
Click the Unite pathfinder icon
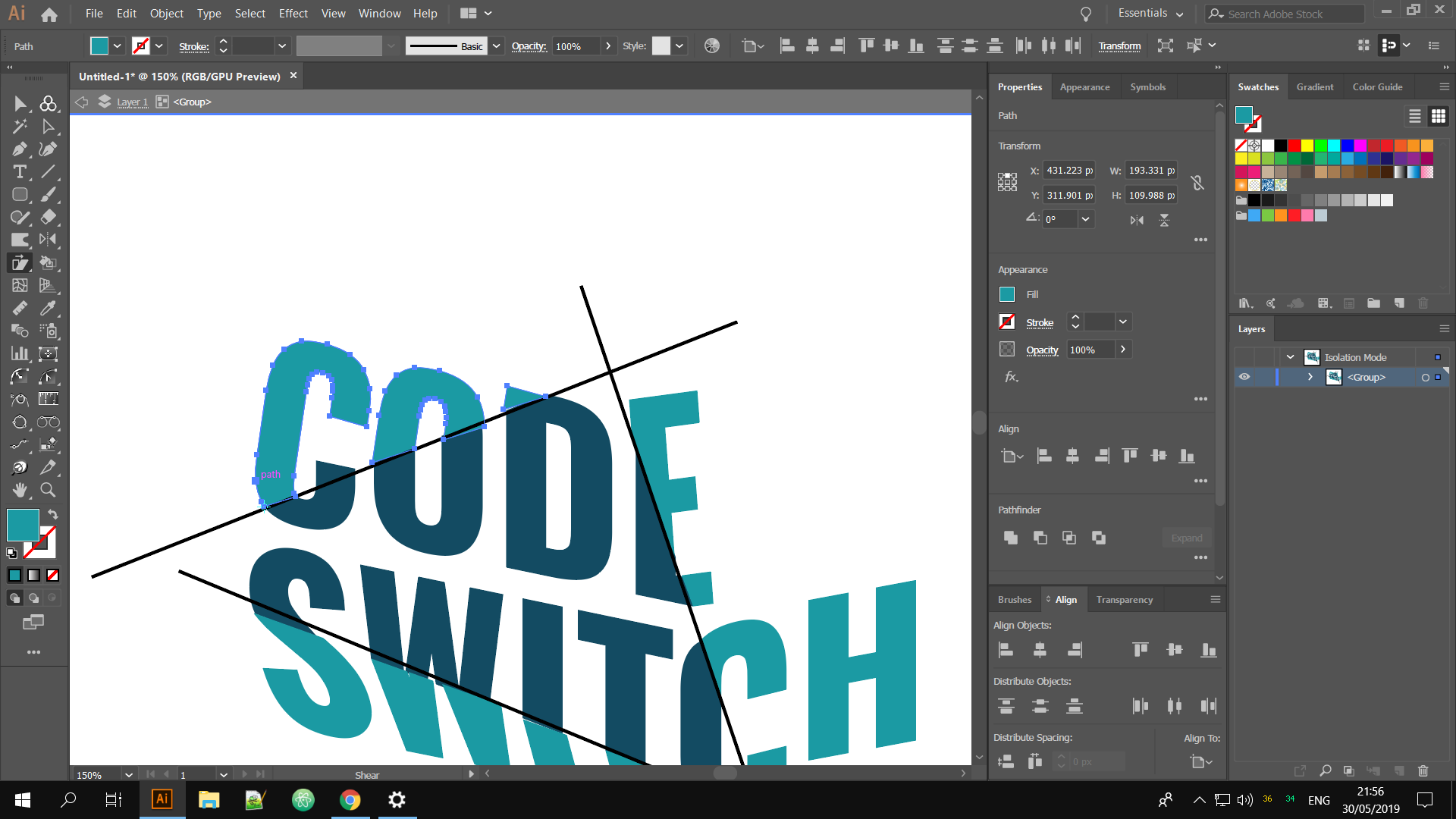click(x=1011, y=538)
